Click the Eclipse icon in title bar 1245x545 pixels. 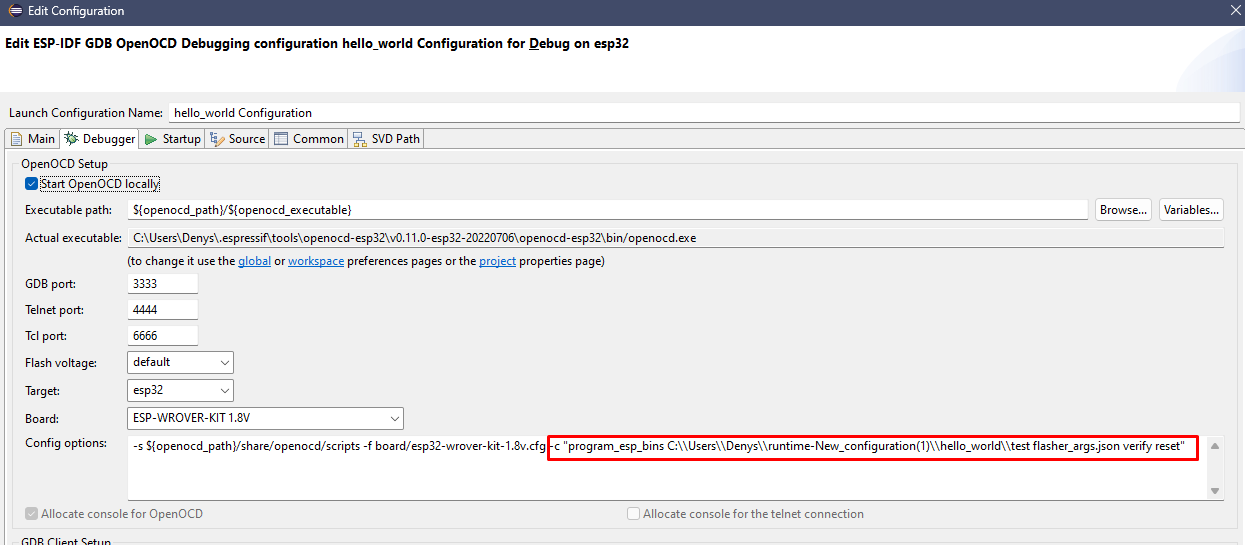tap(14, 11)
